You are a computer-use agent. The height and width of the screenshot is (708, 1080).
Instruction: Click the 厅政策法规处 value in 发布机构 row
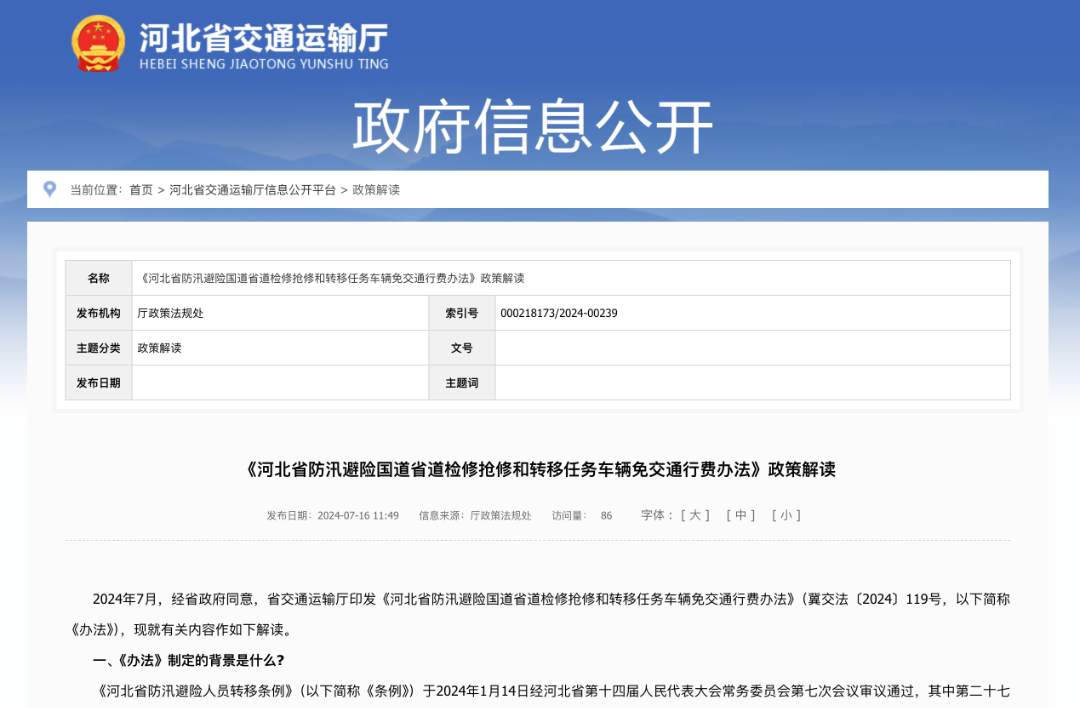point(171,313)
